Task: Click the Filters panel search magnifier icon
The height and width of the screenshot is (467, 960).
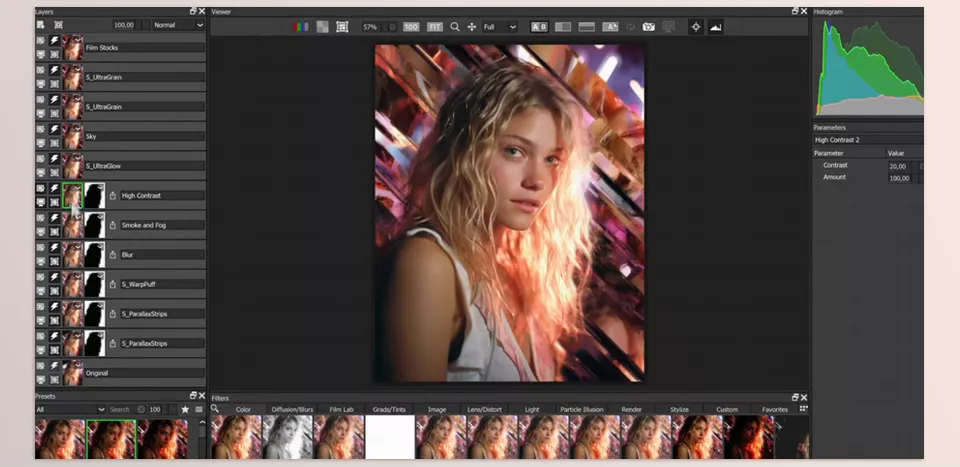Action: [x=215, y=408]
